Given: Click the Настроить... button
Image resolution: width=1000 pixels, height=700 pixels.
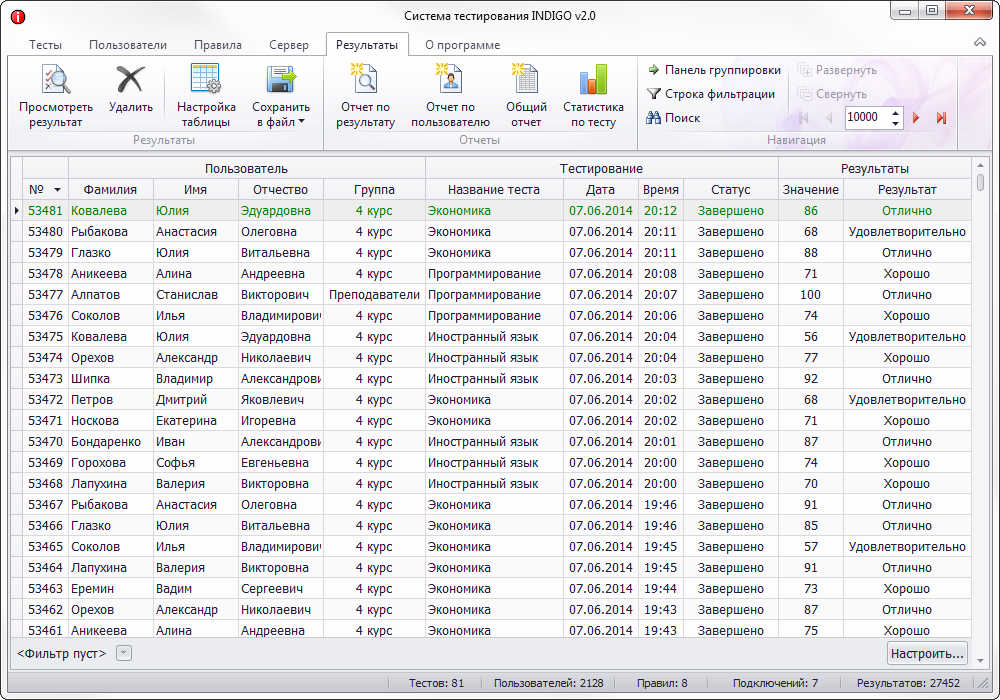Looking at the screenshot, I should pos(927,653).
